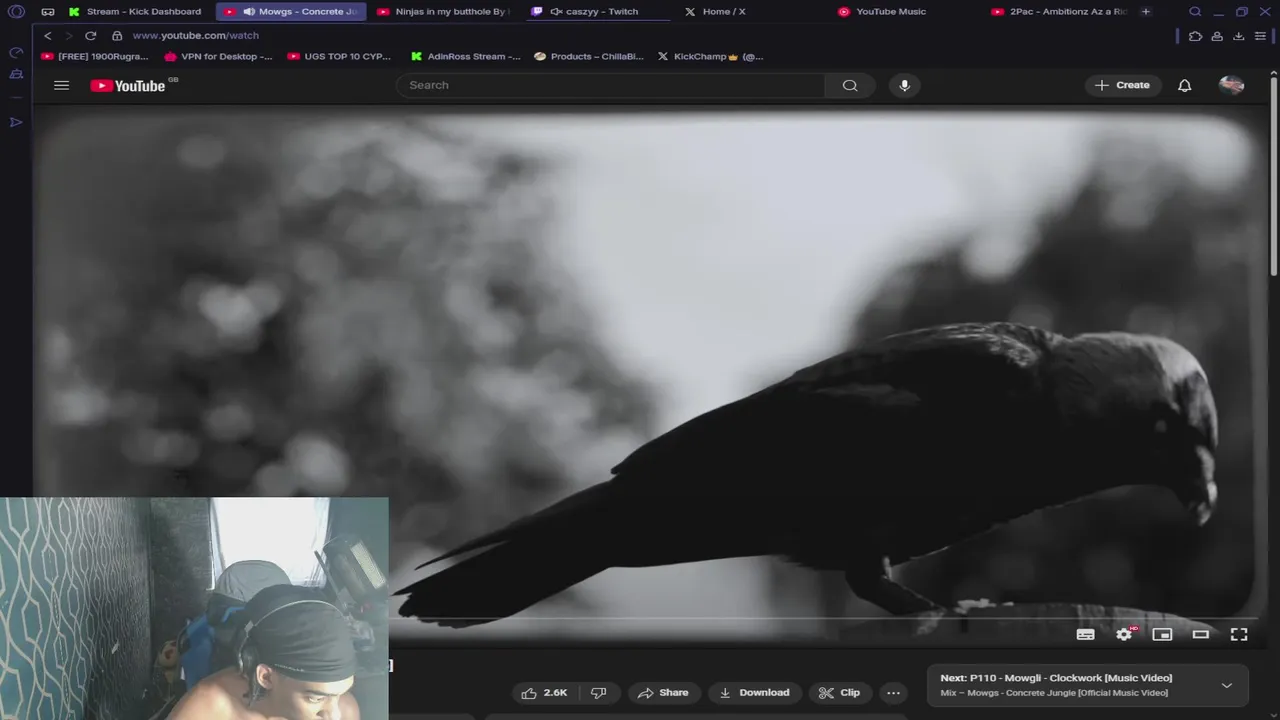Click the Share button
Image resolution: width=1280 pixels, height=720 pixels.
click(x=663, y=693)
